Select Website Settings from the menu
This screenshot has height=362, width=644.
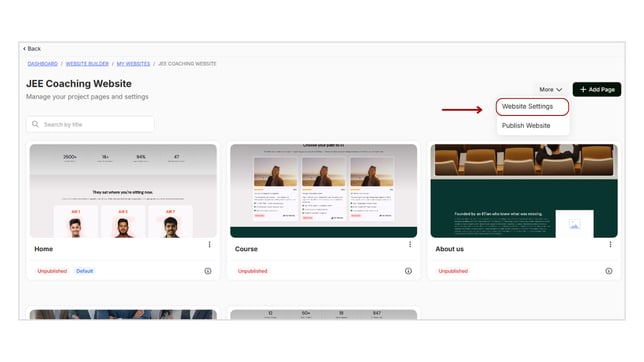[532, 107]
